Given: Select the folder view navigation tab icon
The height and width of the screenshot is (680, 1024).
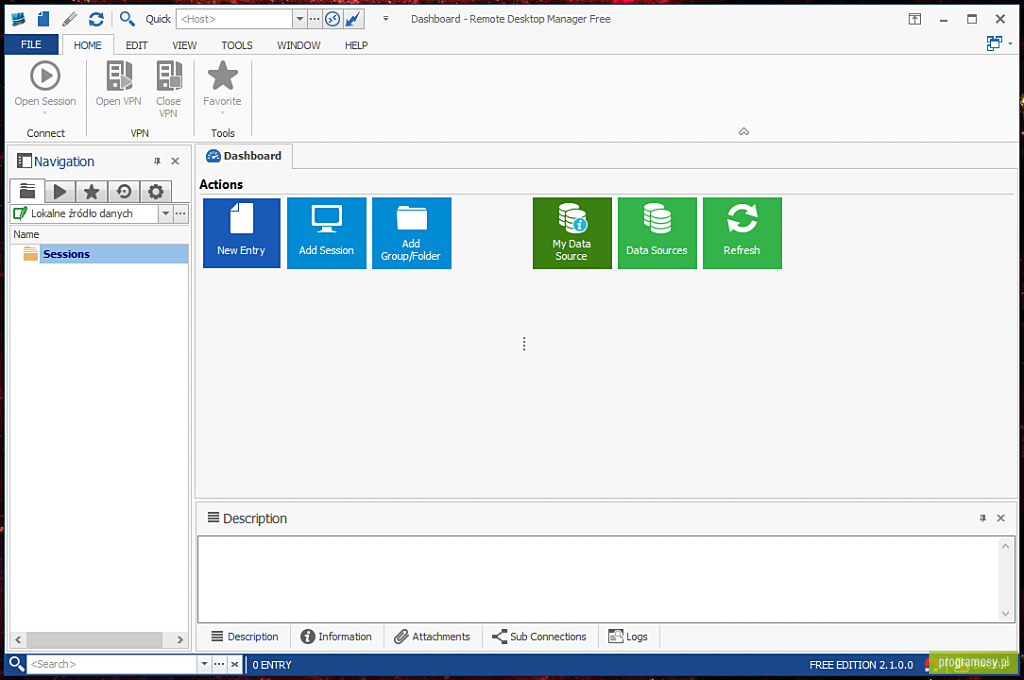Looking at the screenshot, I should 27,191.
